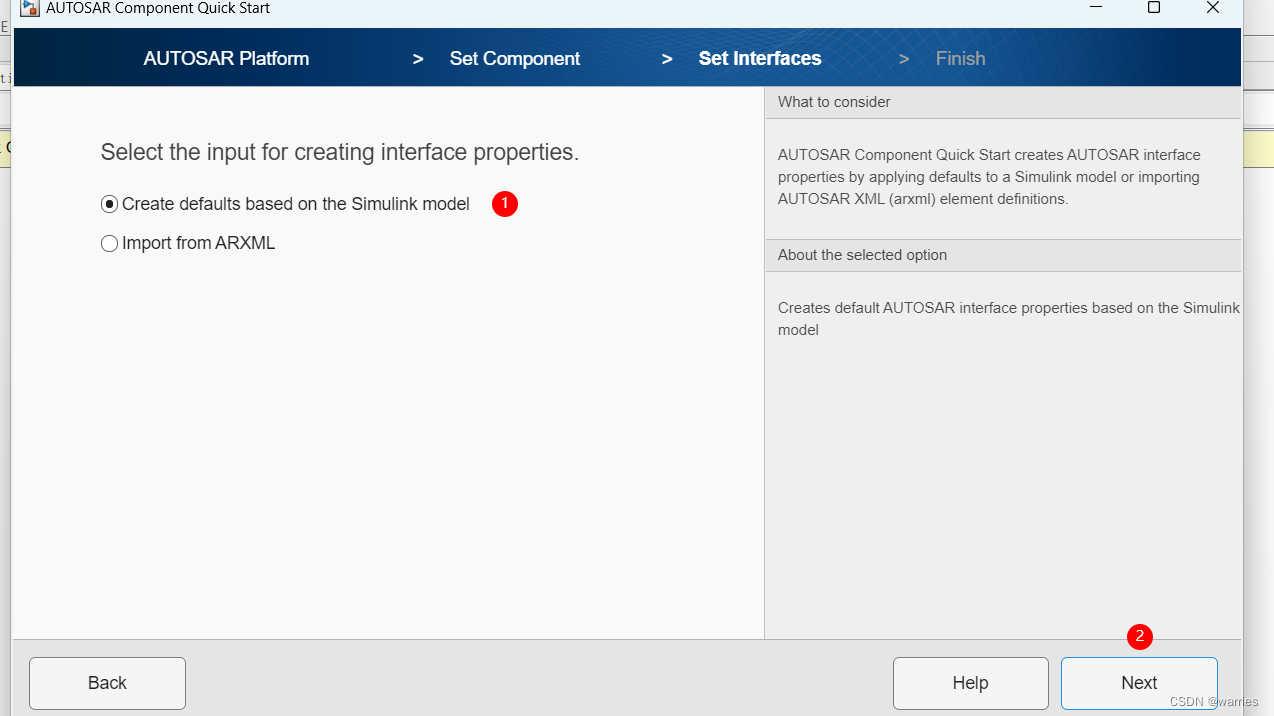
Task: Click the window title 'AUTOSAR Component Quick Start'
Action: point(158,8)
